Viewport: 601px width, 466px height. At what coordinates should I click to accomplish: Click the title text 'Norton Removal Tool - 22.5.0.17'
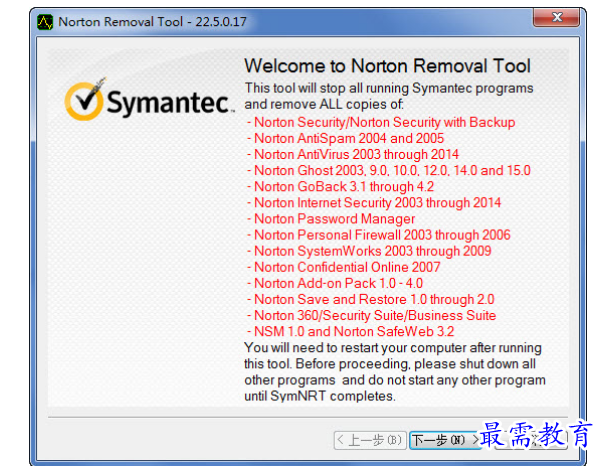coord(153,22)
